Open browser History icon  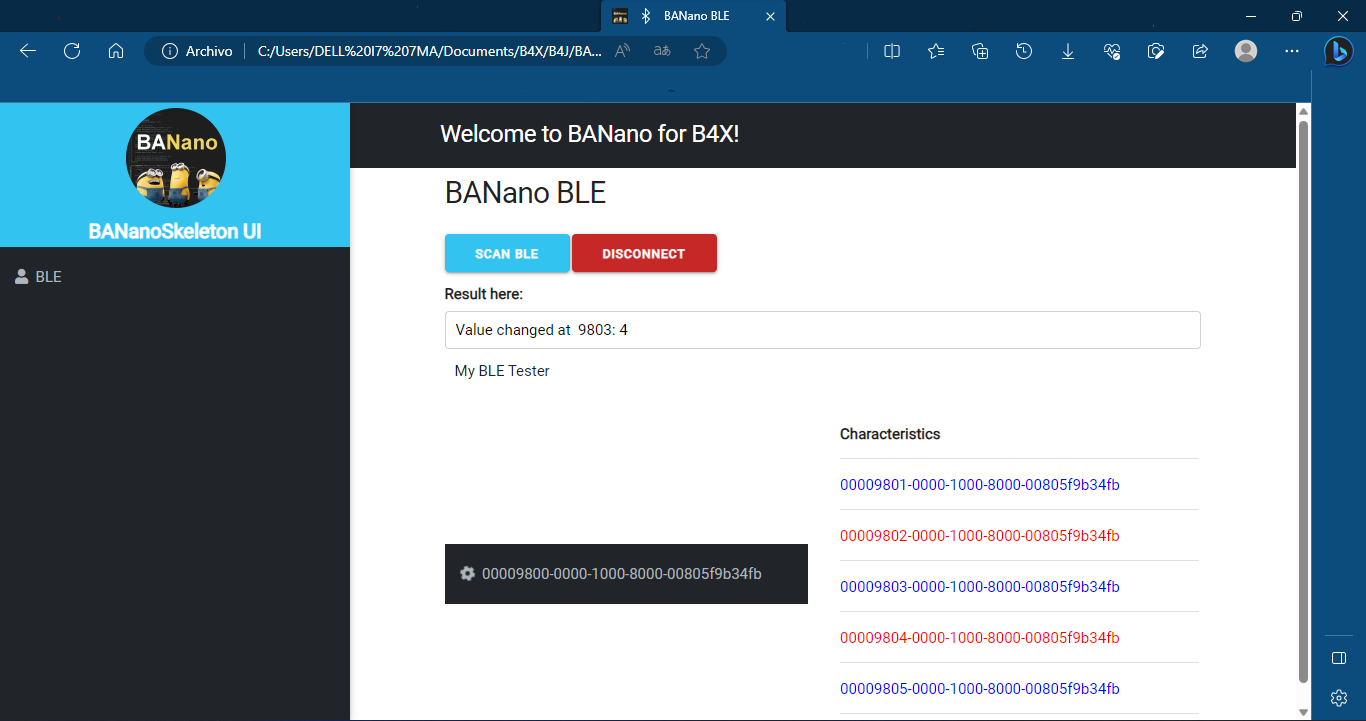pos(1024,51)
